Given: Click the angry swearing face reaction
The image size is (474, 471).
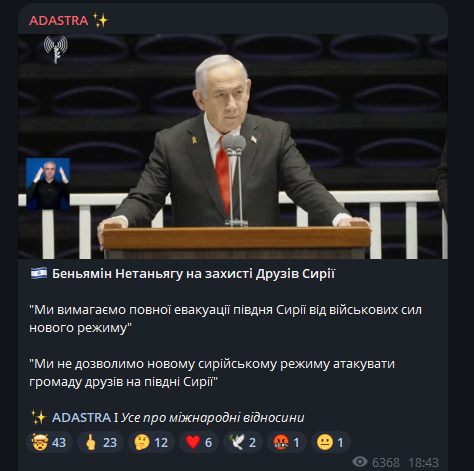Looking at the screenshot, I should click(x=287, y=442).
